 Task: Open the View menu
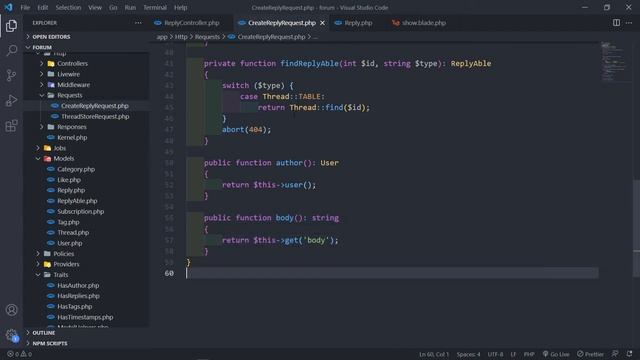pos(95,7)
